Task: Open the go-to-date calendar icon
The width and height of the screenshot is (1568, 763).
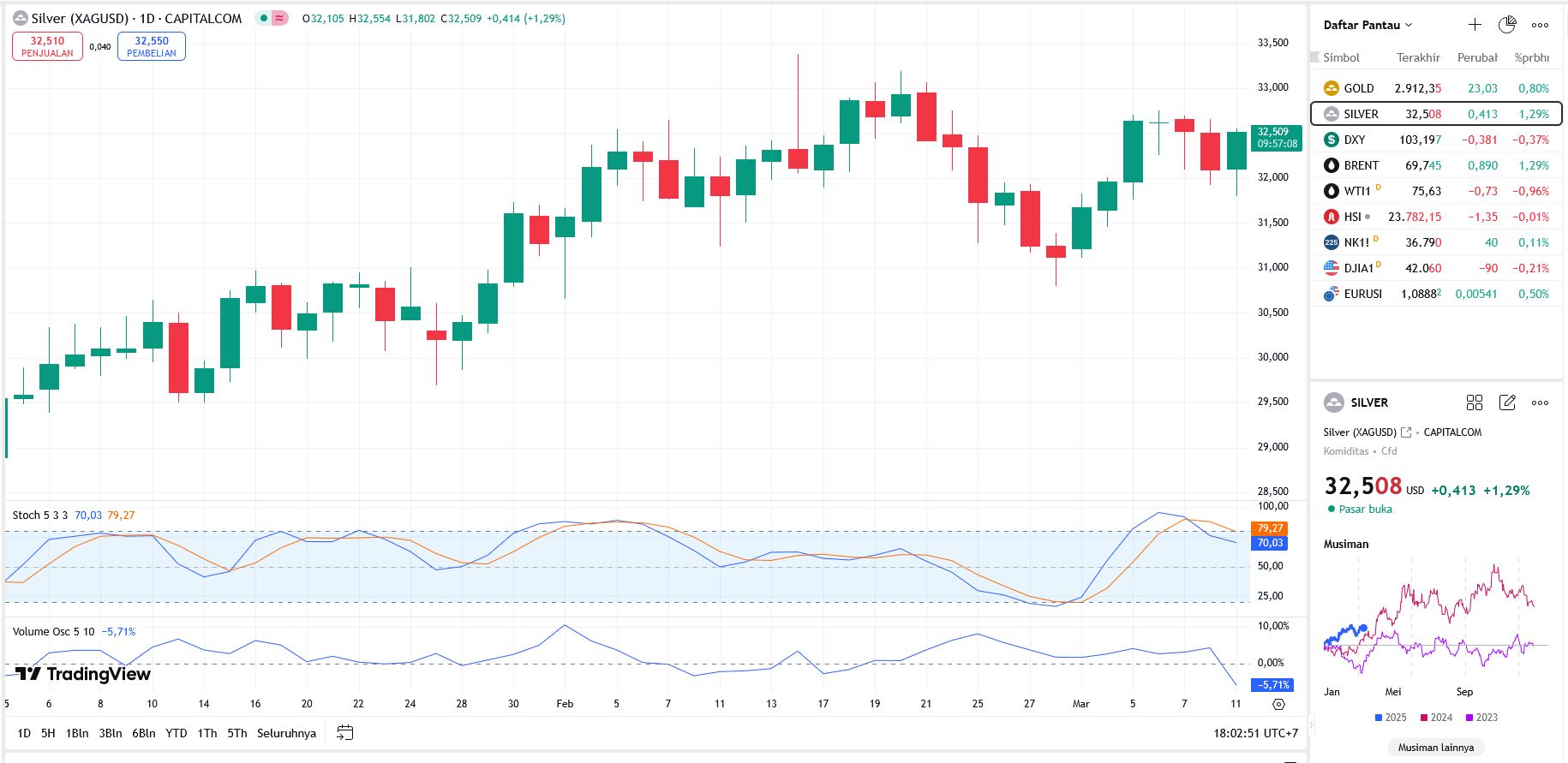Action: [344, 733]
